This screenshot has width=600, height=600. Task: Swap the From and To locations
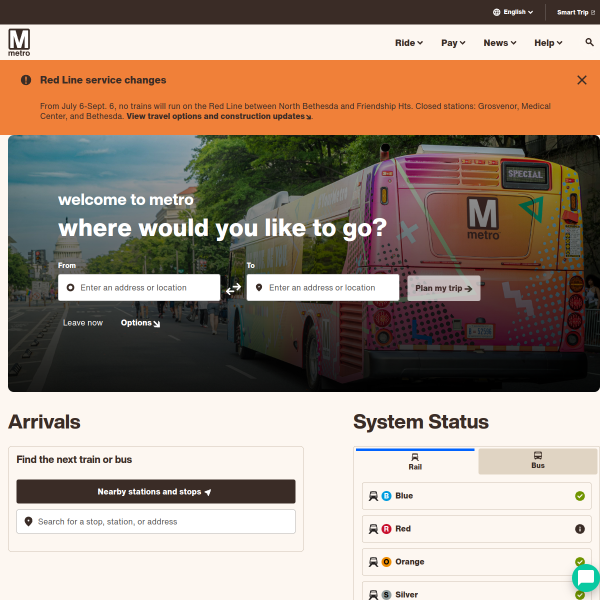point(233,289)
